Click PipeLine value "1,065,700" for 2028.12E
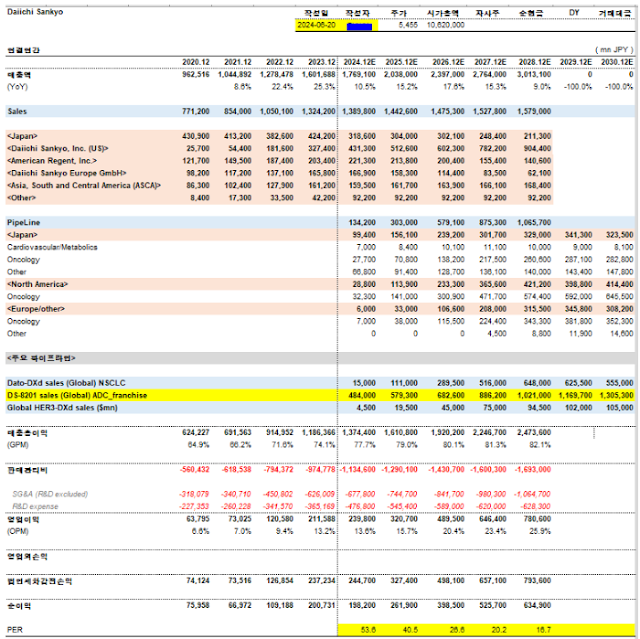 pos(534,223)
